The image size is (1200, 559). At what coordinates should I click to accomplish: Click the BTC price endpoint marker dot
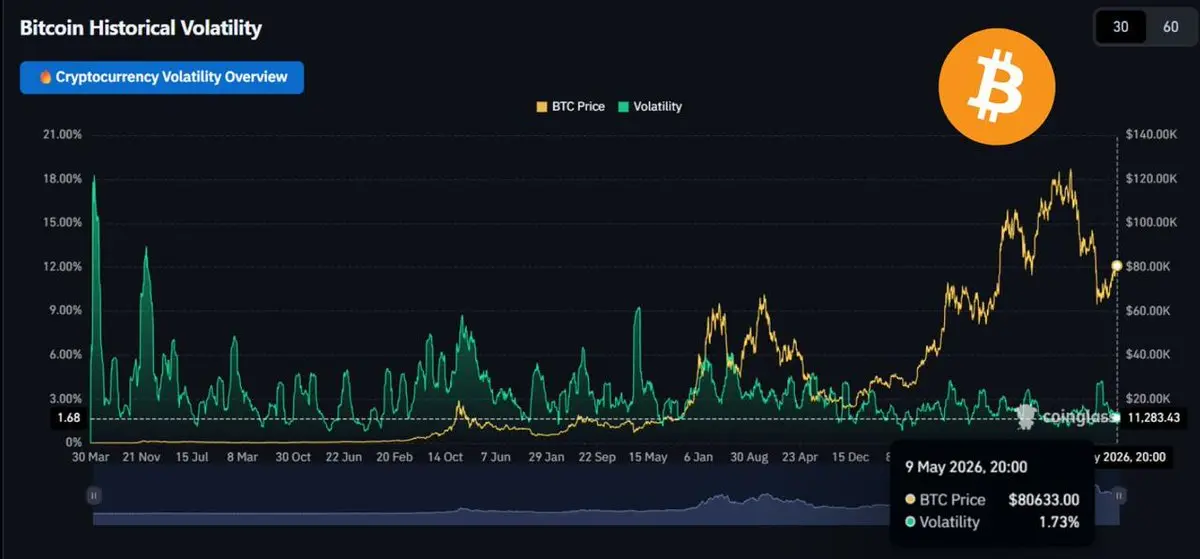pyautogui.click(x=1116, y=266)
